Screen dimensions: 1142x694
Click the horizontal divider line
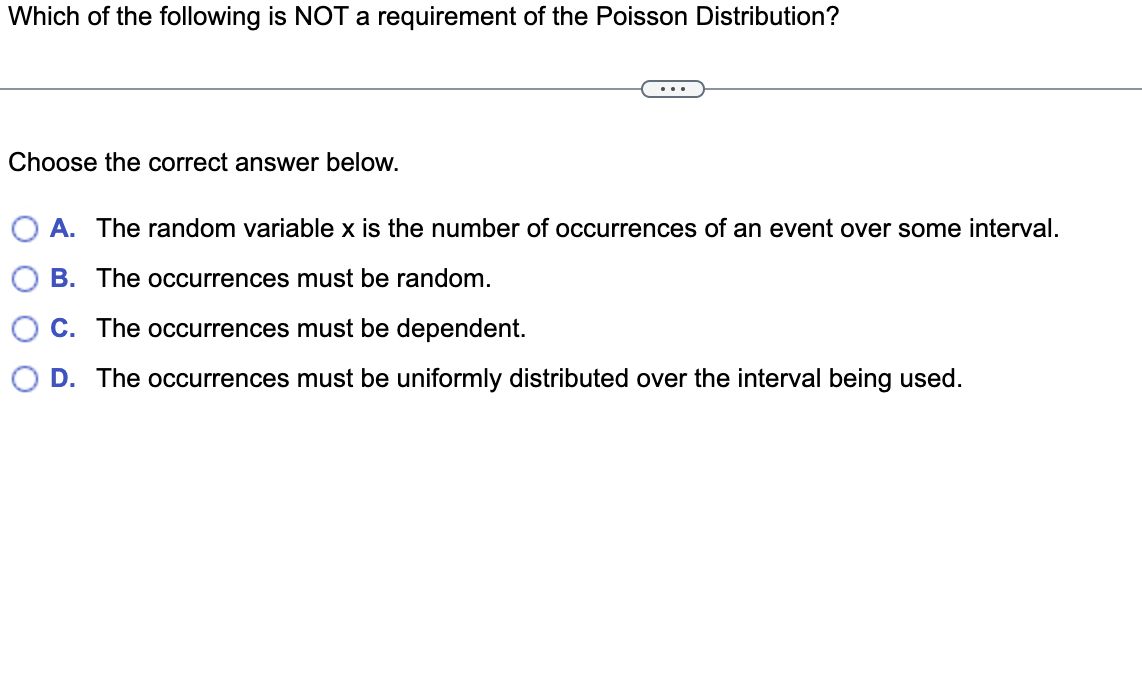click(x=300, y=88)
